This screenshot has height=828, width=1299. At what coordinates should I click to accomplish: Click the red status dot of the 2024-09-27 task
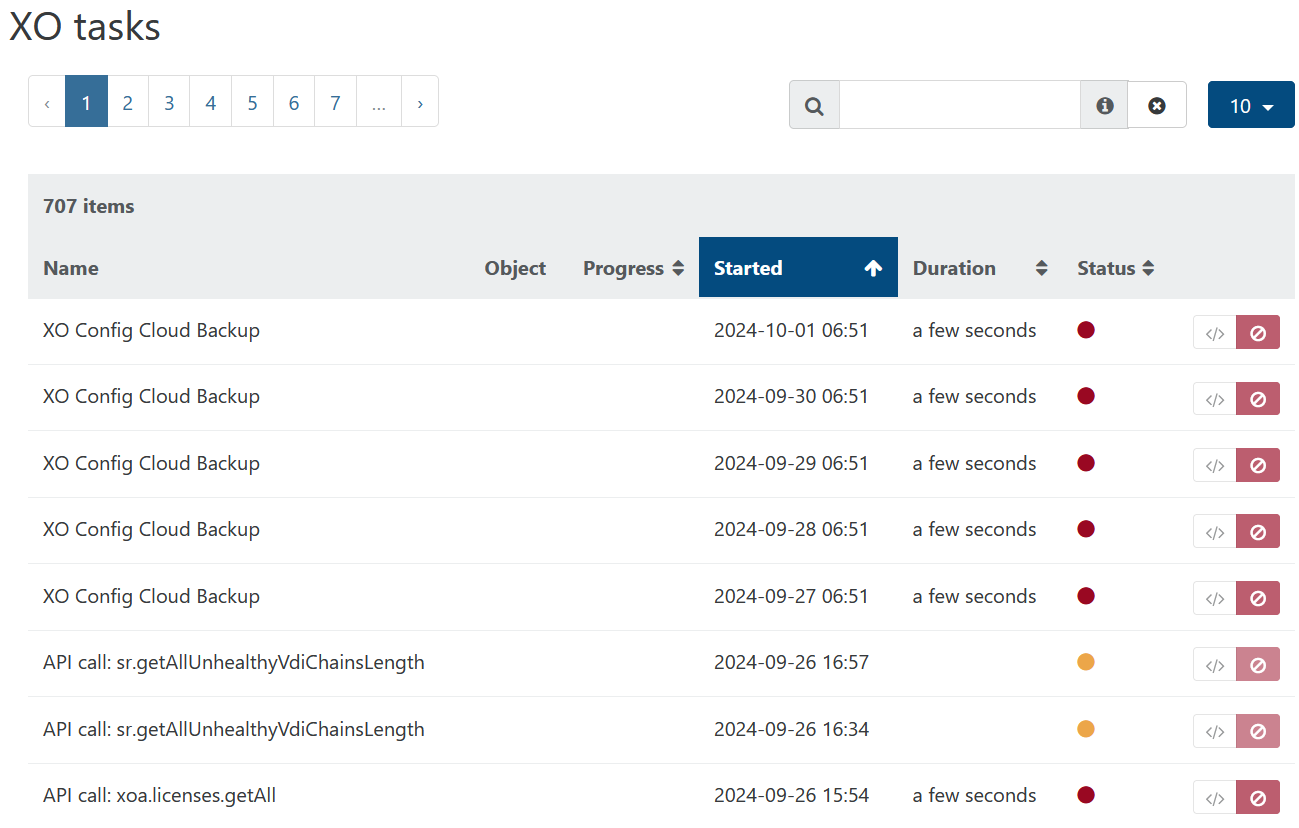(1086, 595)
